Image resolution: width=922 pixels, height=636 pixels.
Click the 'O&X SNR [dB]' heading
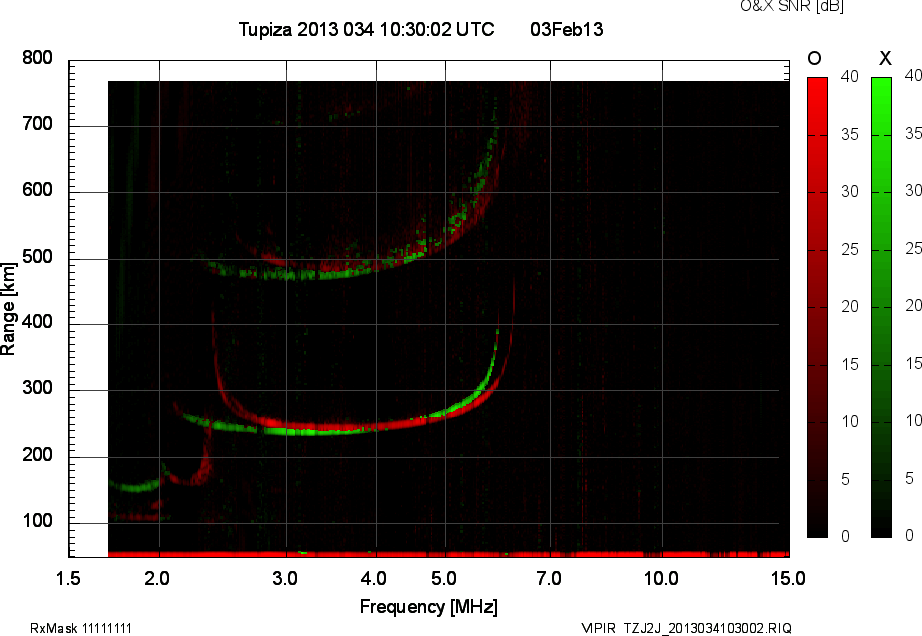click(791, 7)
